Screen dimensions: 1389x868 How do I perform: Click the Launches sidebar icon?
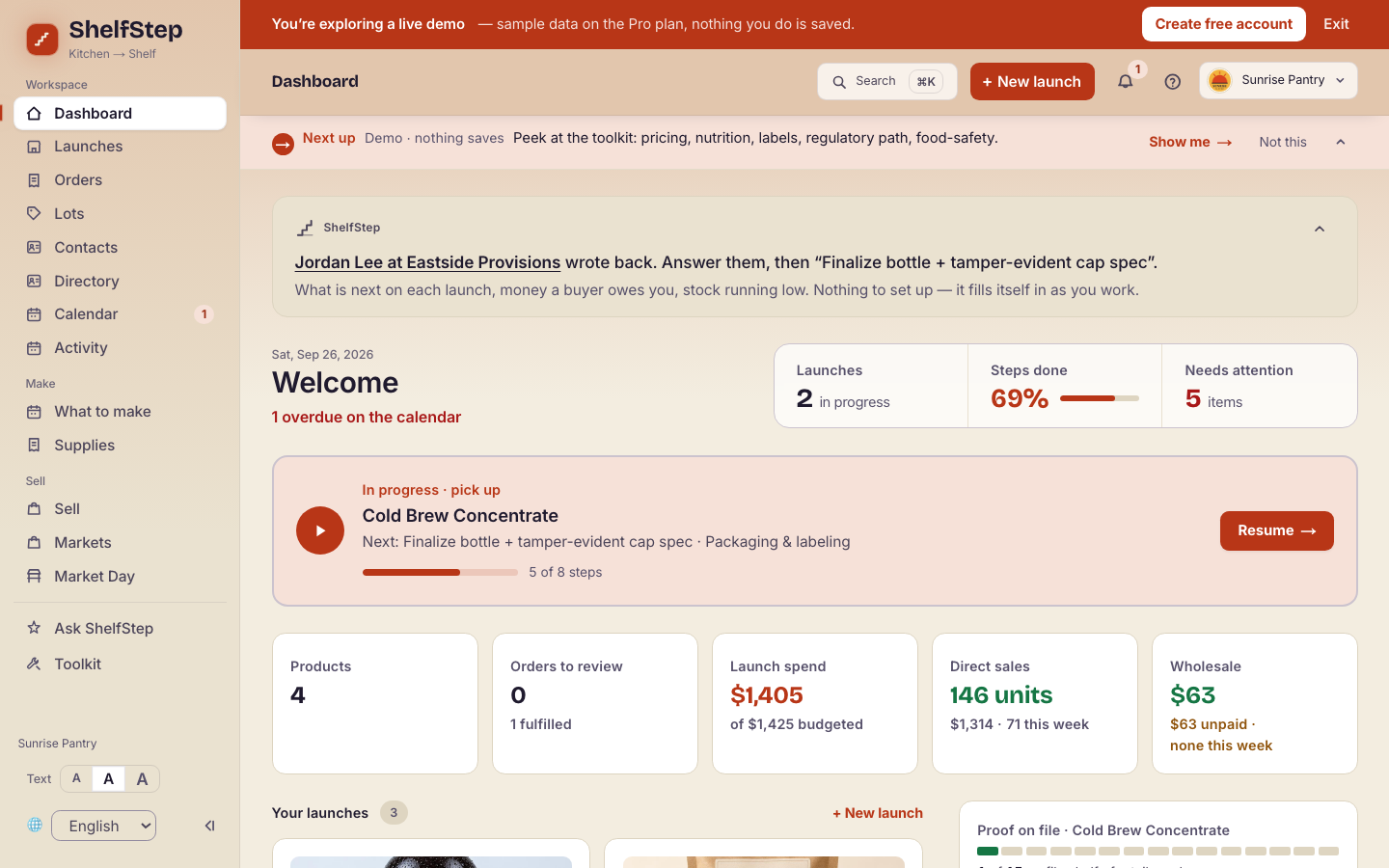34,147
